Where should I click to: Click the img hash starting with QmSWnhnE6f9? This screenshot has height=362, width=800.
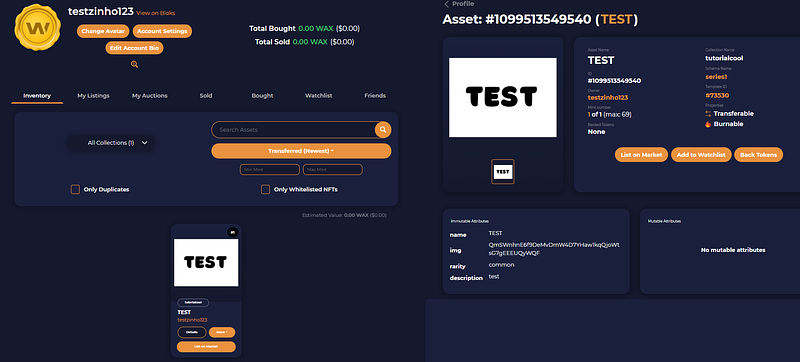554,249
